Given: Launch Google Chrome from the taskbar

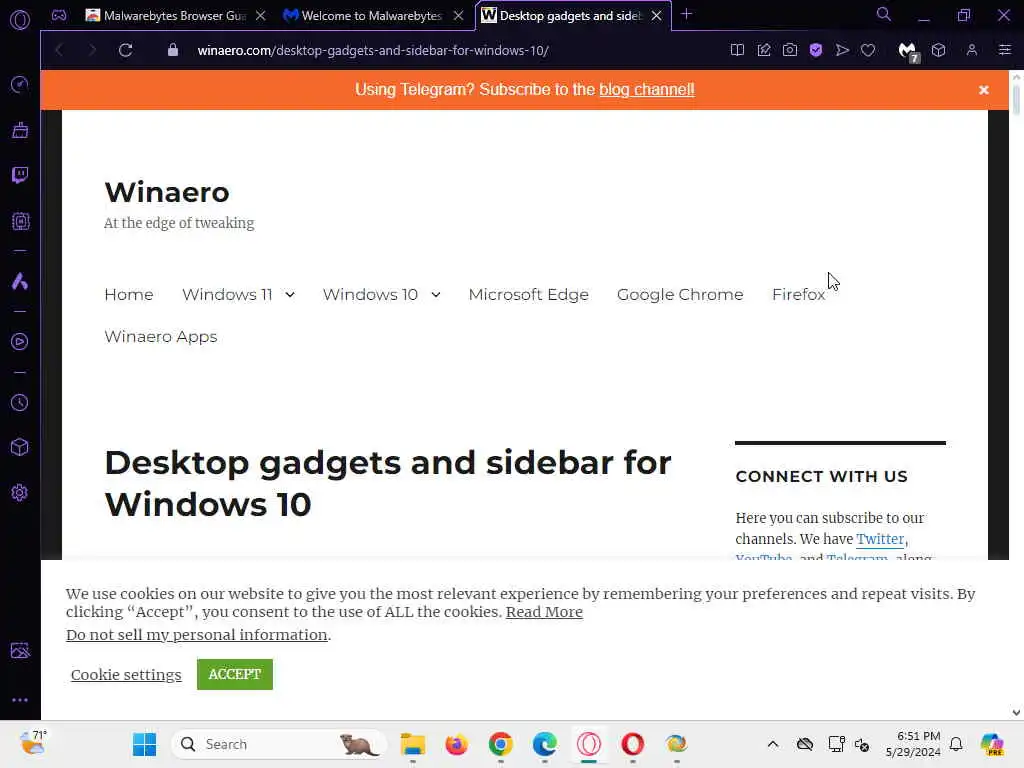Looking at the screenshot, I should [500, 744].
